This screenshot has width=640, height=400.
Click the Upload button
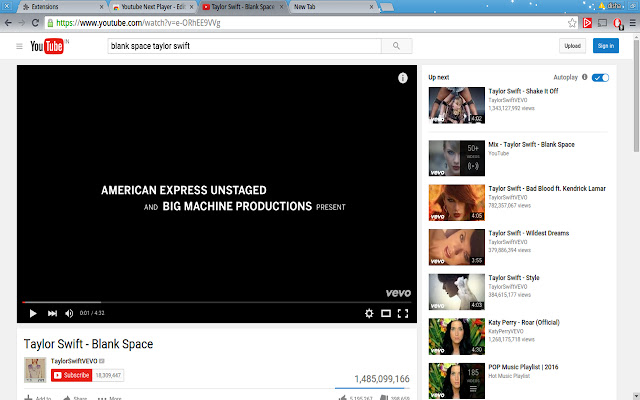572,46
